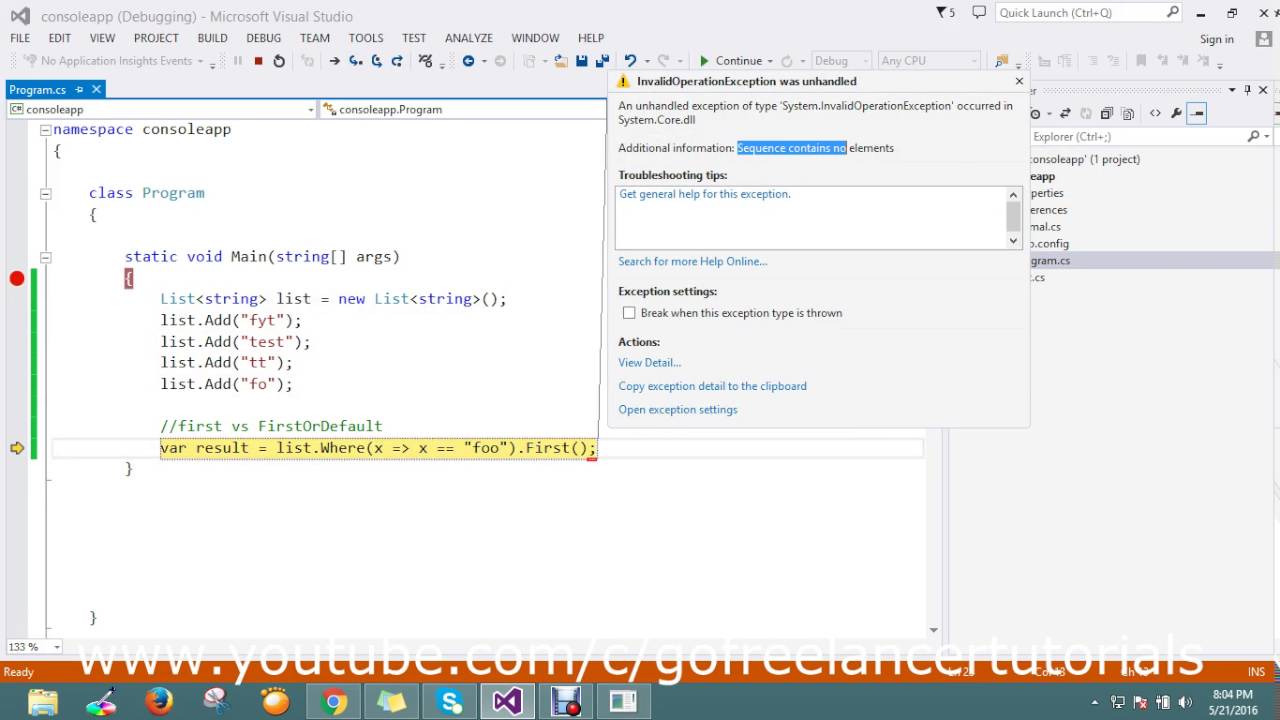Open Firefox from the taskbar

click(x=159, y=701)
